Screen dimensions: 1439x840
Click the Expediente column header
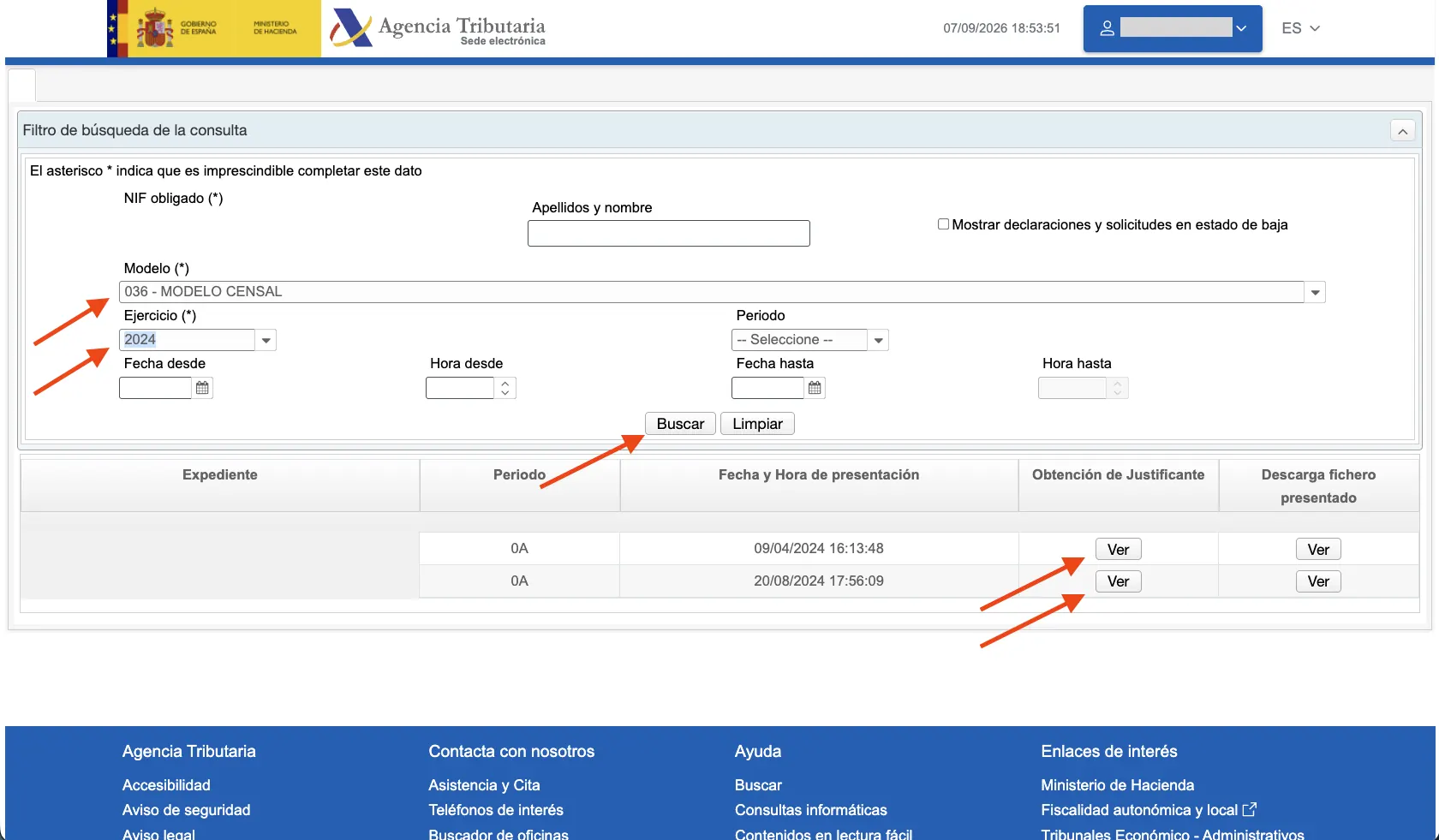(220, 485)
